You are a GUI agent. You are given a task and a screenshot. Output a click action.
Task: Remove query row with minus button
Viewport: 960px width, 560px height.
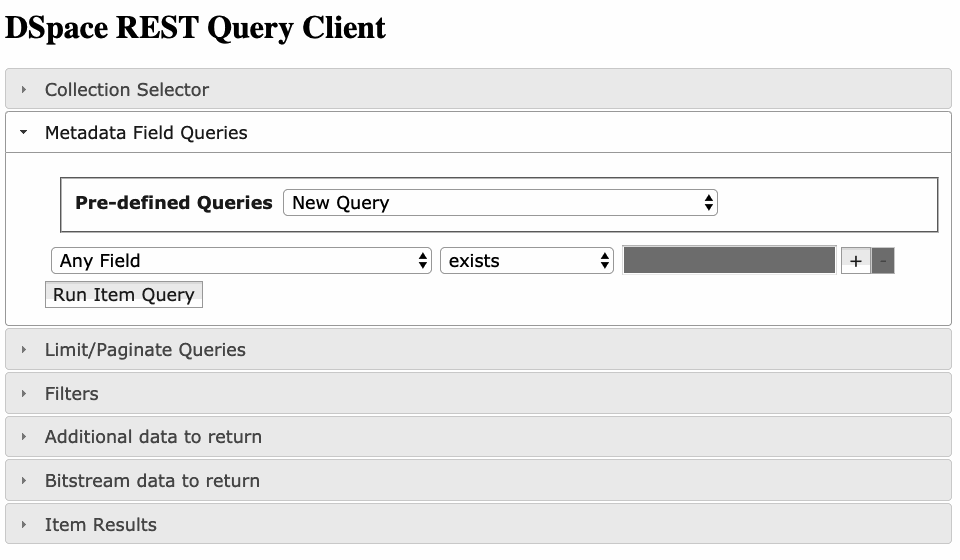click(x=883, y=261)
